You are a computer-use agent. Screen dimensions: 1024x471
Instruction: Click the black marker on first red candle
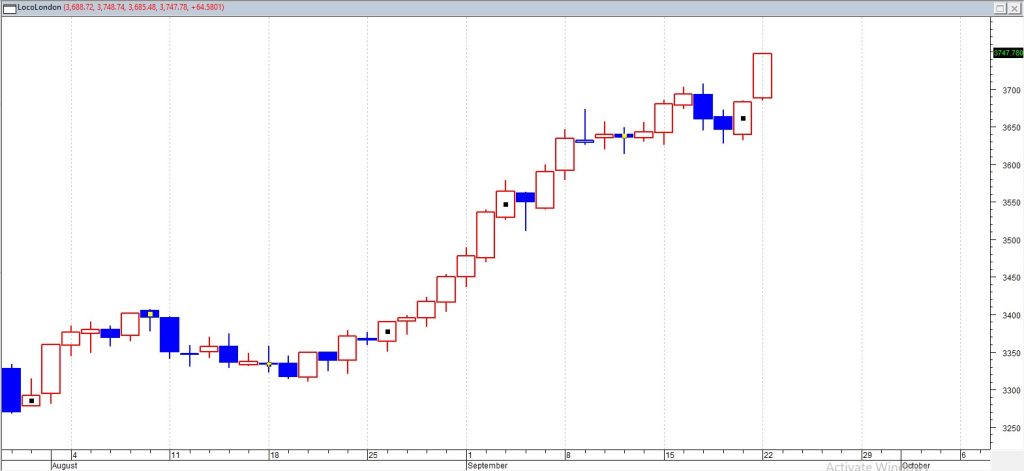point(32,401)
